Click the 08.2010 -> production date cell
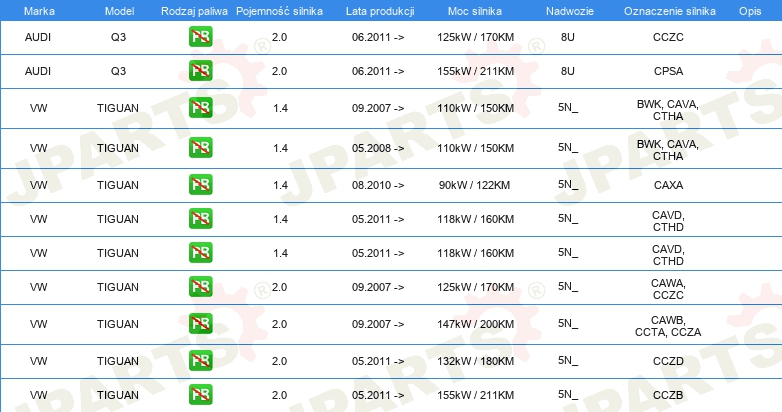This screenshot has height=412, width=782. pos(378,185)
